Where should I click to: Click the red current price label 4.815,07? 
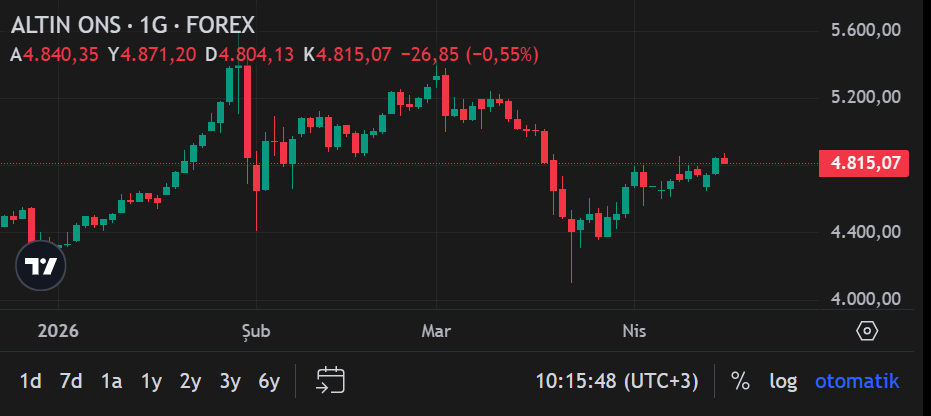(x=864, y=163)
